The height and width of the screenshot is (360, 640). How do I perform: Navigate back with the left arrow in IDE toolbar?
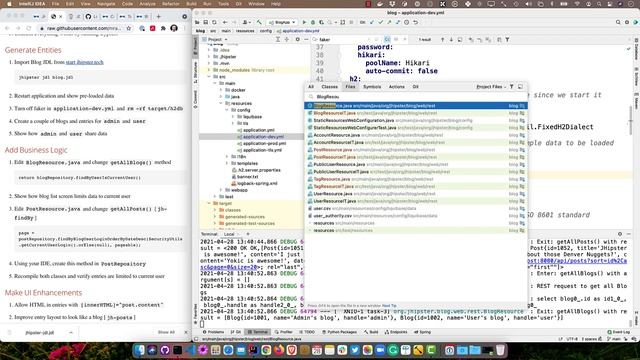click(225, 22)
